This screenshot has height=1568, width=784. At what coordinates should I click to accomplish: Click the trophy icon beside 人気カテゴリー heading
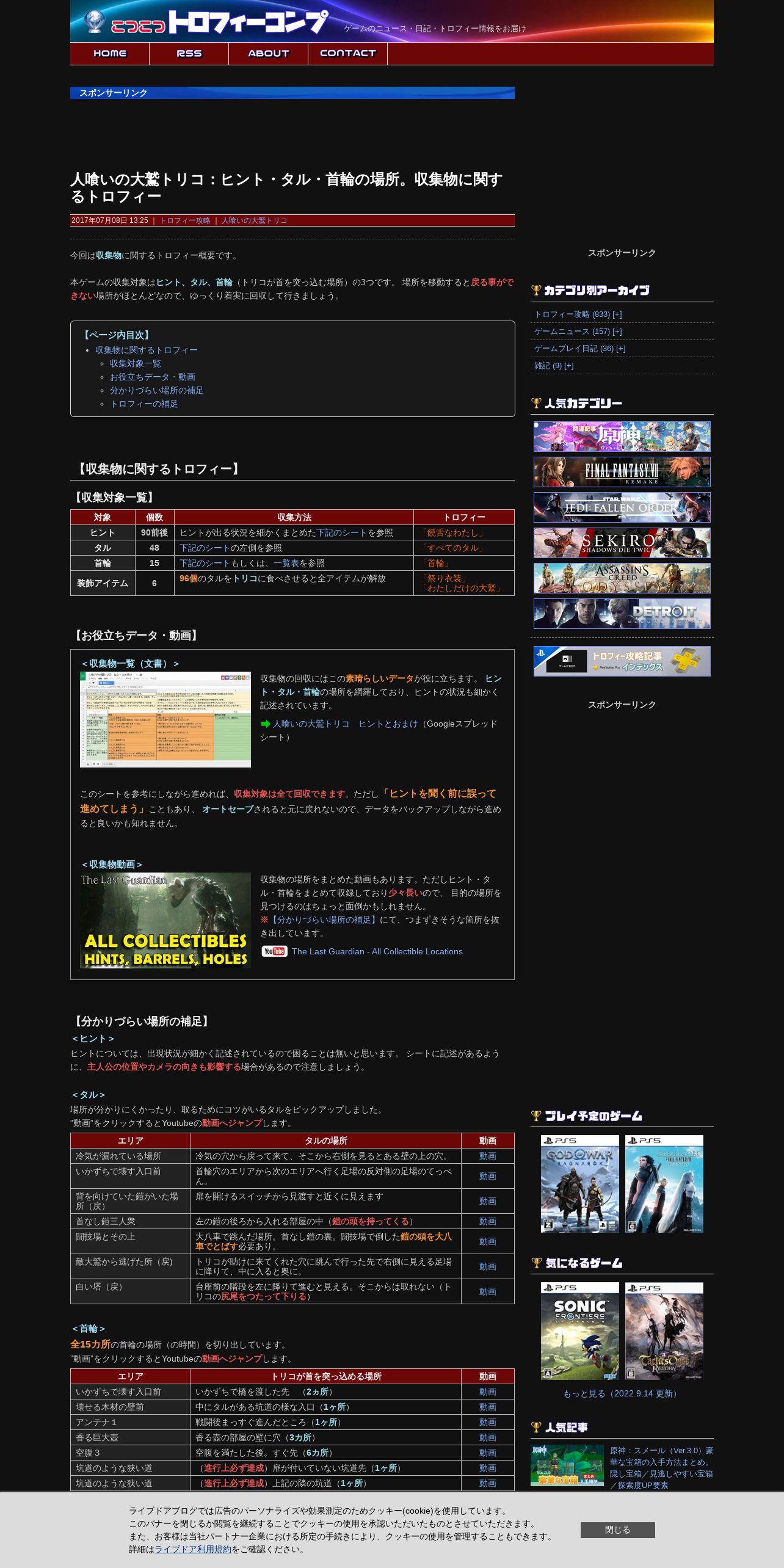click(536, 402)
